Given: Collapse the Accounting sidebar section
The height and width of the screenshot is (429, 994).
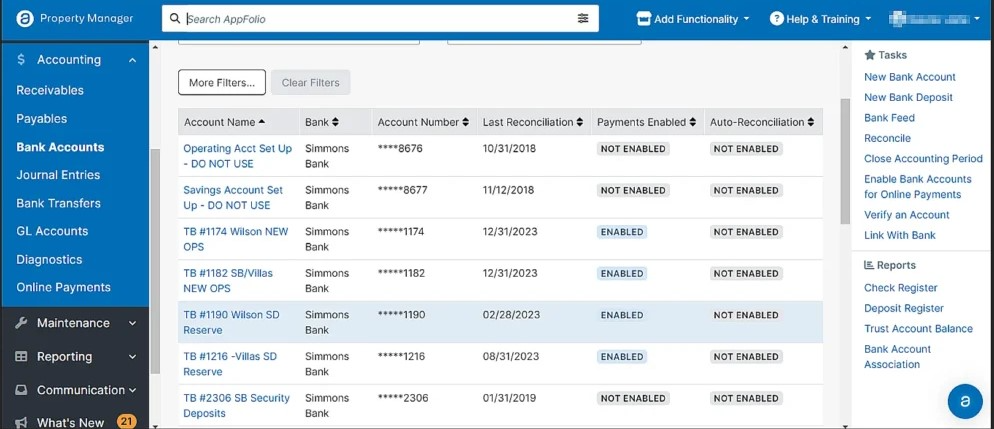Looking at the screenshot, I should point(132,60).
